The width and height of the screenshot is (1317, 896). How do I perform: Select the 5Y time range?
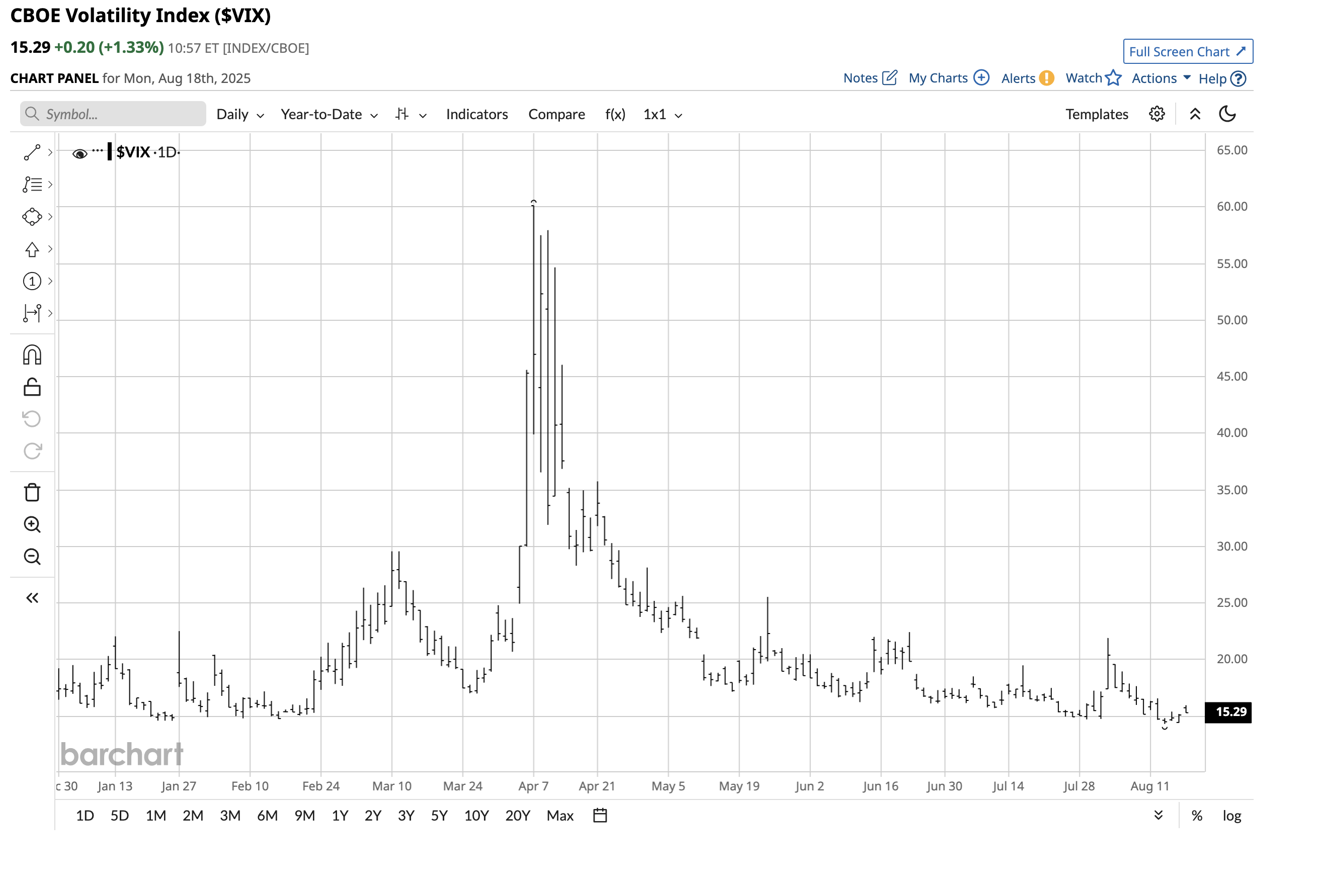439,816
